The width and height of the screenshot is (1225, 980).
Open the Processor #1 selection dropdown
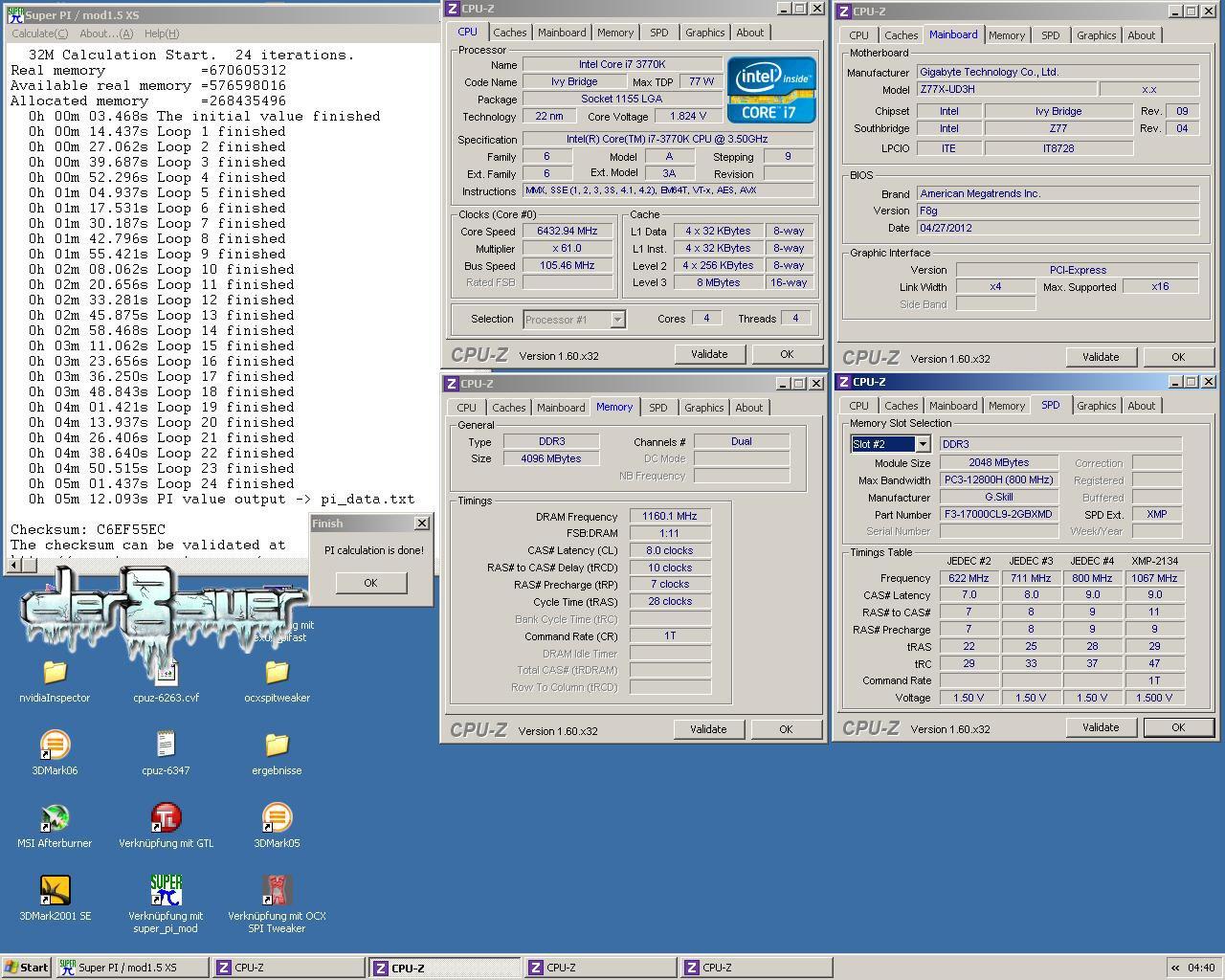(x=617, y=320)
